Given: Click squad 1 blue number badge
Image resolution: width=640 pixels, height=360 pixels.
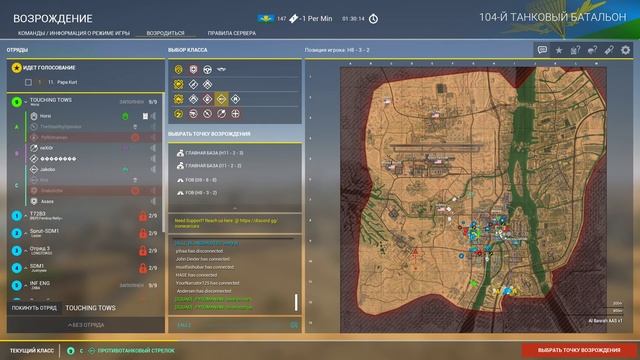Looking at the screenshot, I should tap(16, 216).
